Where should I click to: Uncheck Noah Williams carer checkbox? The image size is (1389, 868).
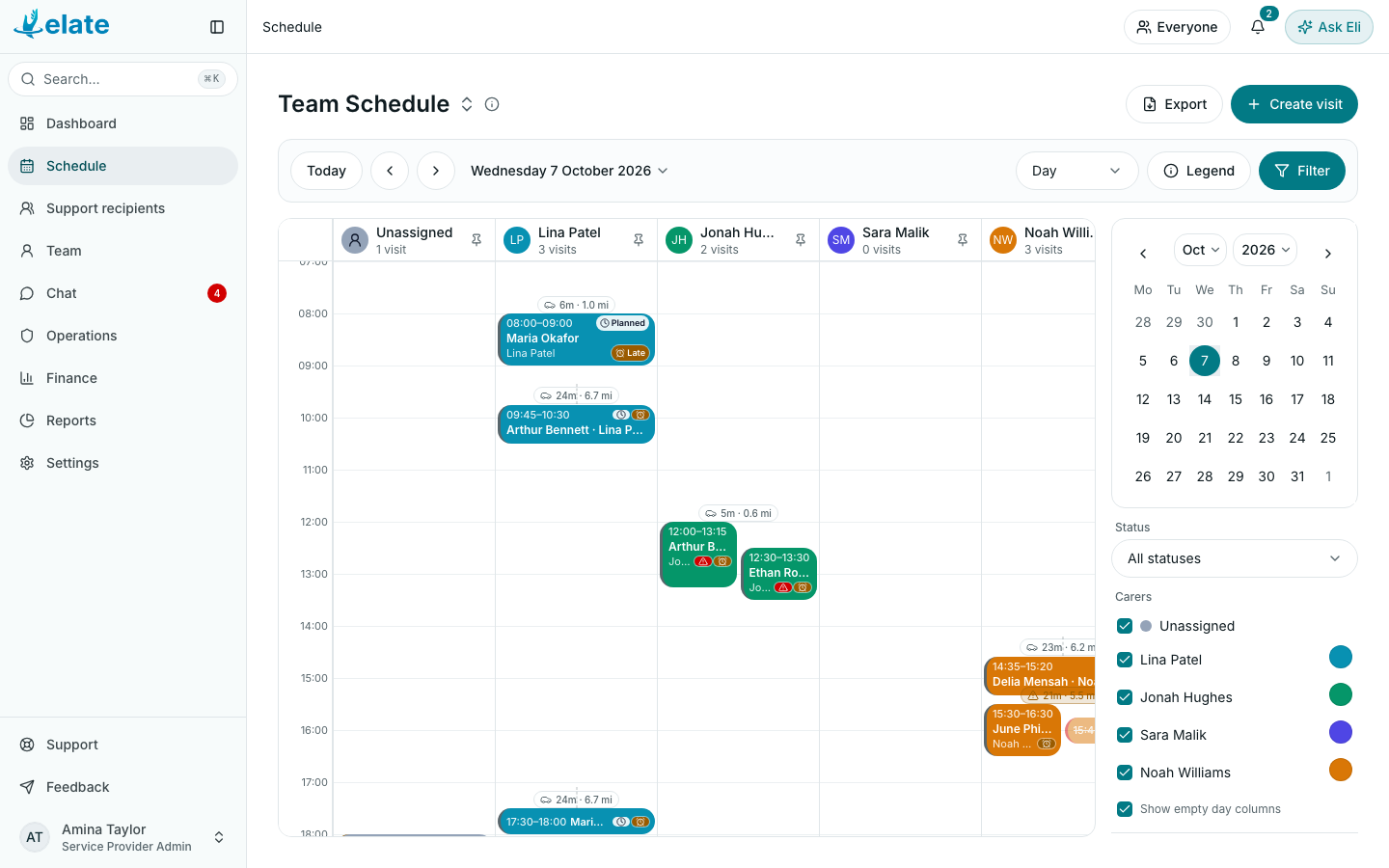tap(1125, 773)
